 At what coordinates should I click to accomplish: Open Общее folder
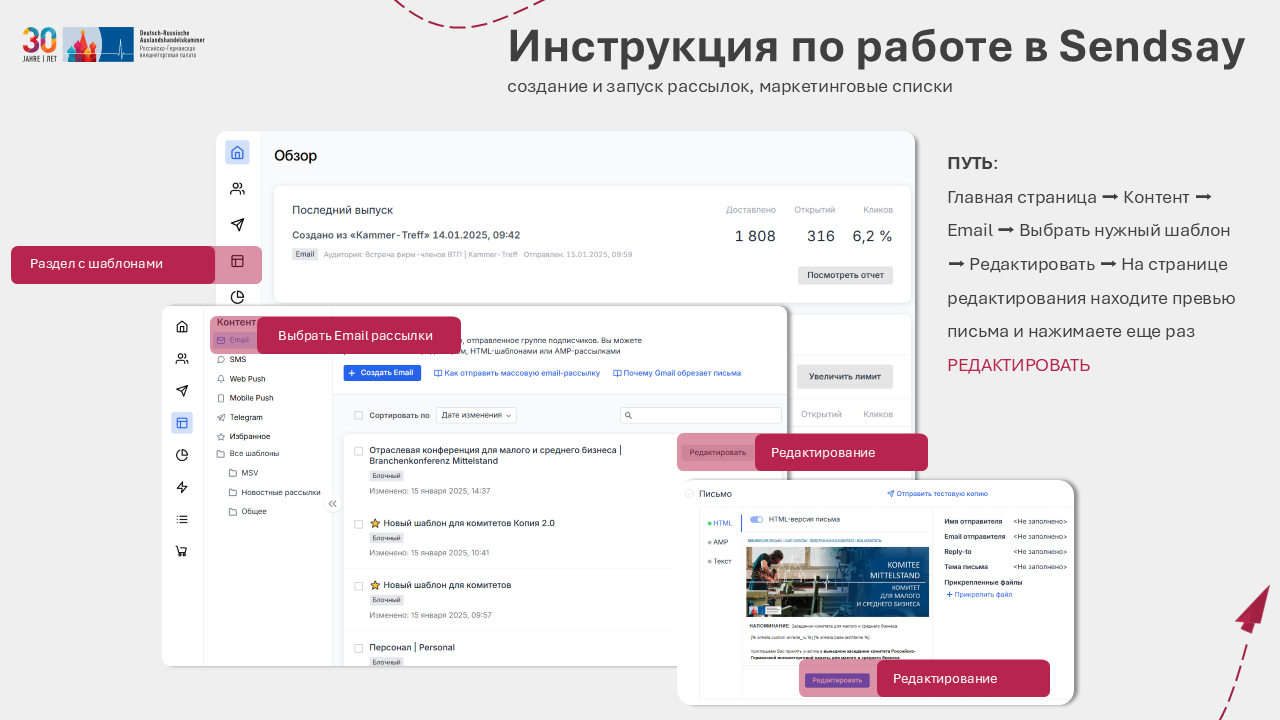pyautogui.click(x=254, y=511)
